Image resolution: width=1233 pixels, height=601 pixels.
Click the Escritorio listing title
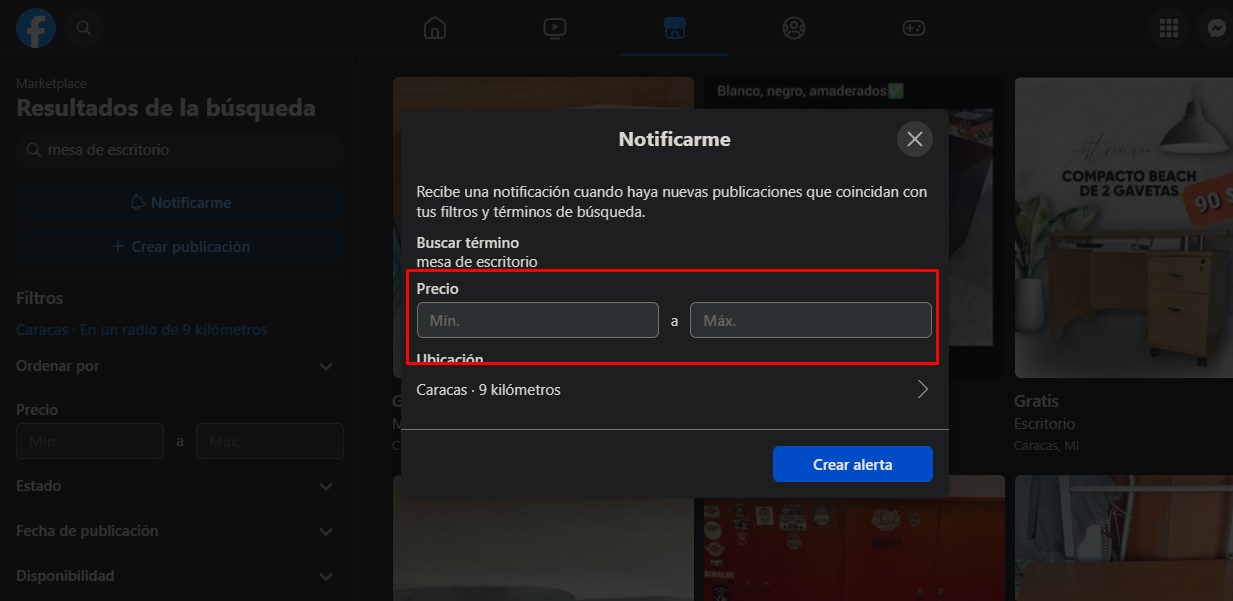coord(1044,424)
